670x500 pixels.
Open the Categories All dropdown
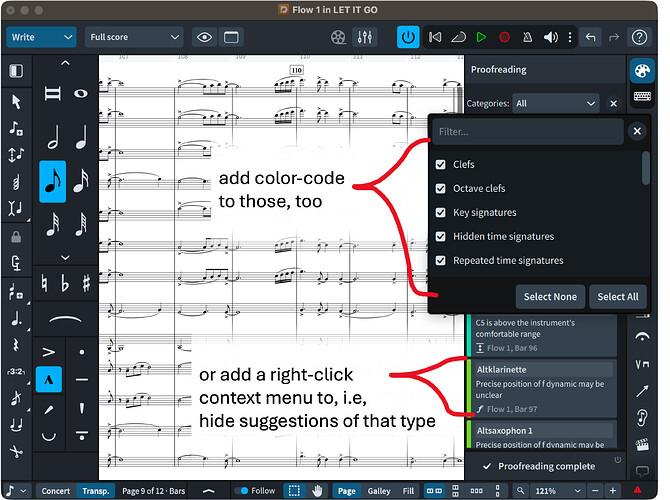point(555,103)
